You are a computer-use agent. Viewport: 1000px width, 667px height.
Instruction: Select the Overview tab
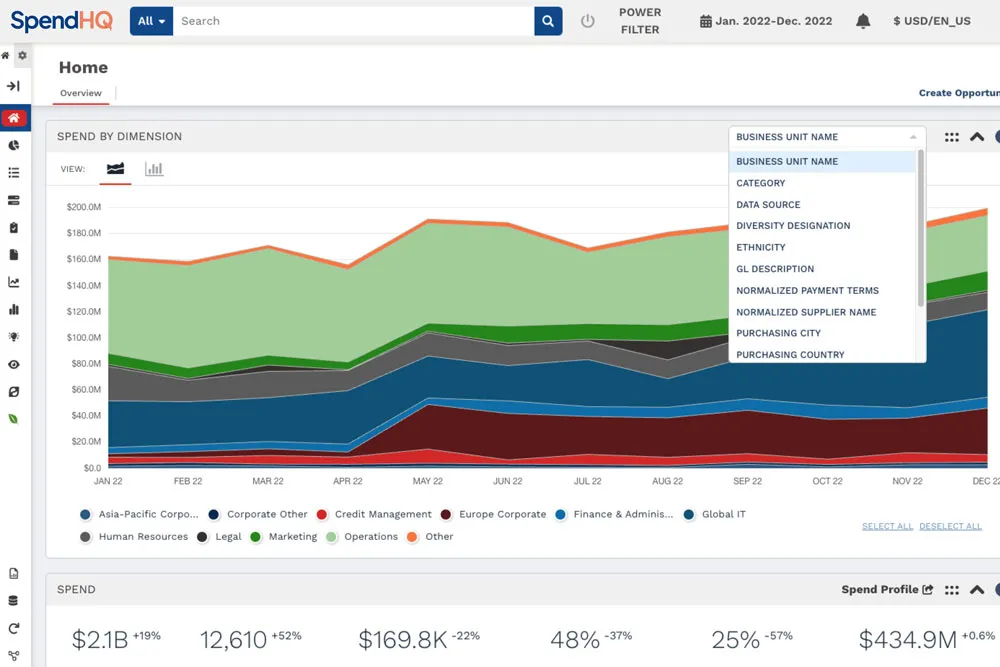[x=81, y=94]
